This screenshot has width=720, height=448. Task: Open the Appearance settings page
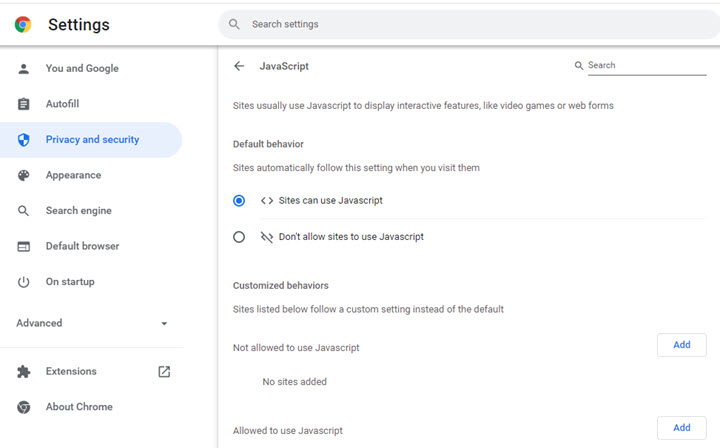click(73, 175)
